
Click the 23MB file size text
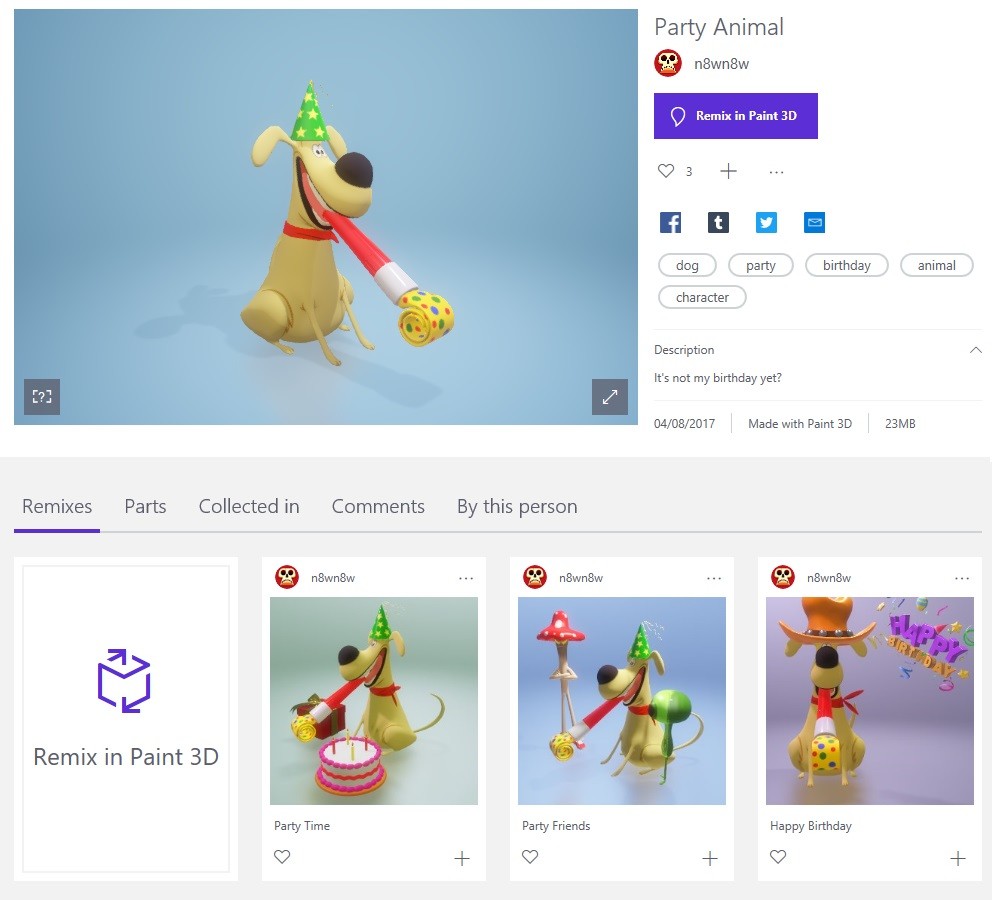coord(900,424)
